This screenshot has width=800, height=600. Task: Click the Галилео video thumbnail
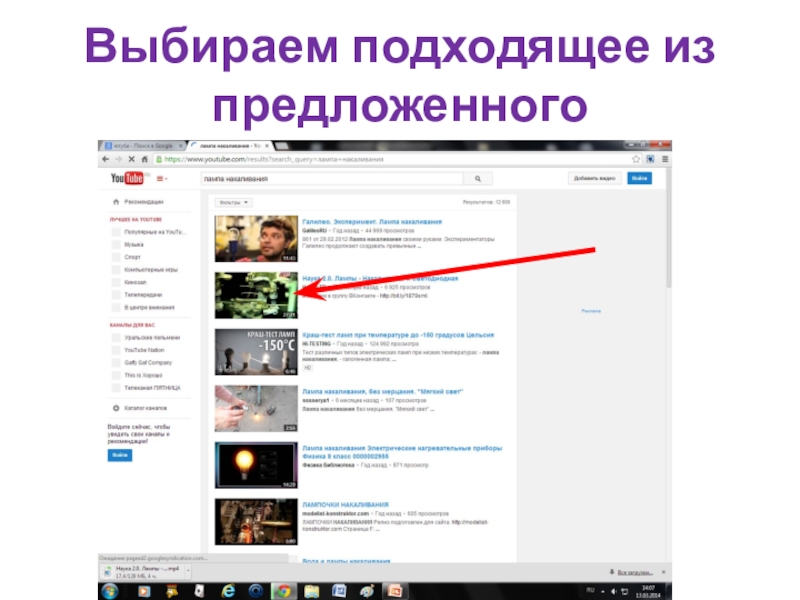pos(256,239)
